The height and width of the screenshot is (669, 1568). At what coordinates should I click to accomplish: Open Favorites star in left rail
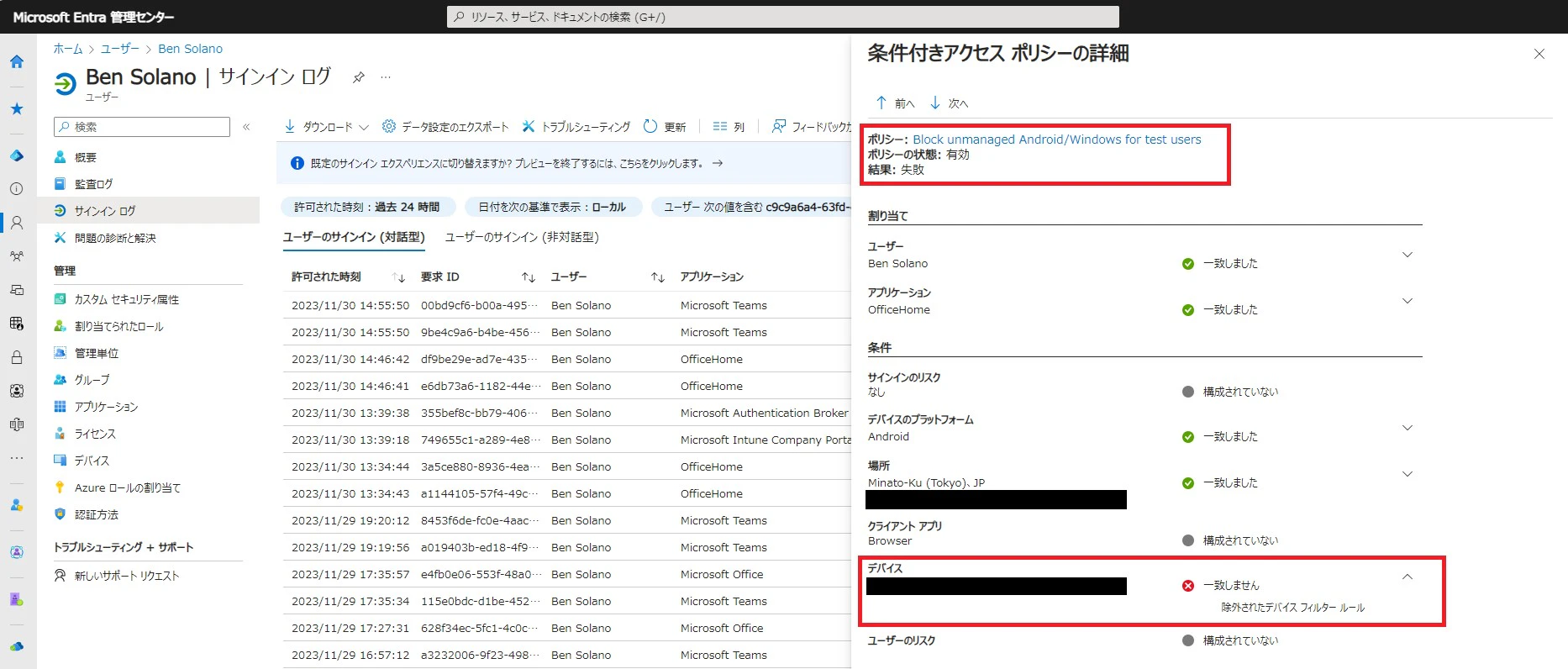coord(17,108)
